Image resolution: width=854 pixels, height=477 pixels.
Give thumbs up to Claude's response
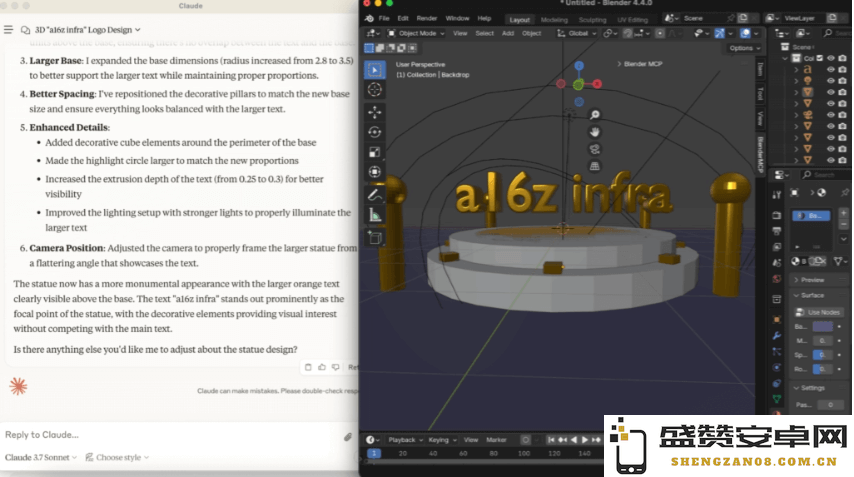point(322,367)
